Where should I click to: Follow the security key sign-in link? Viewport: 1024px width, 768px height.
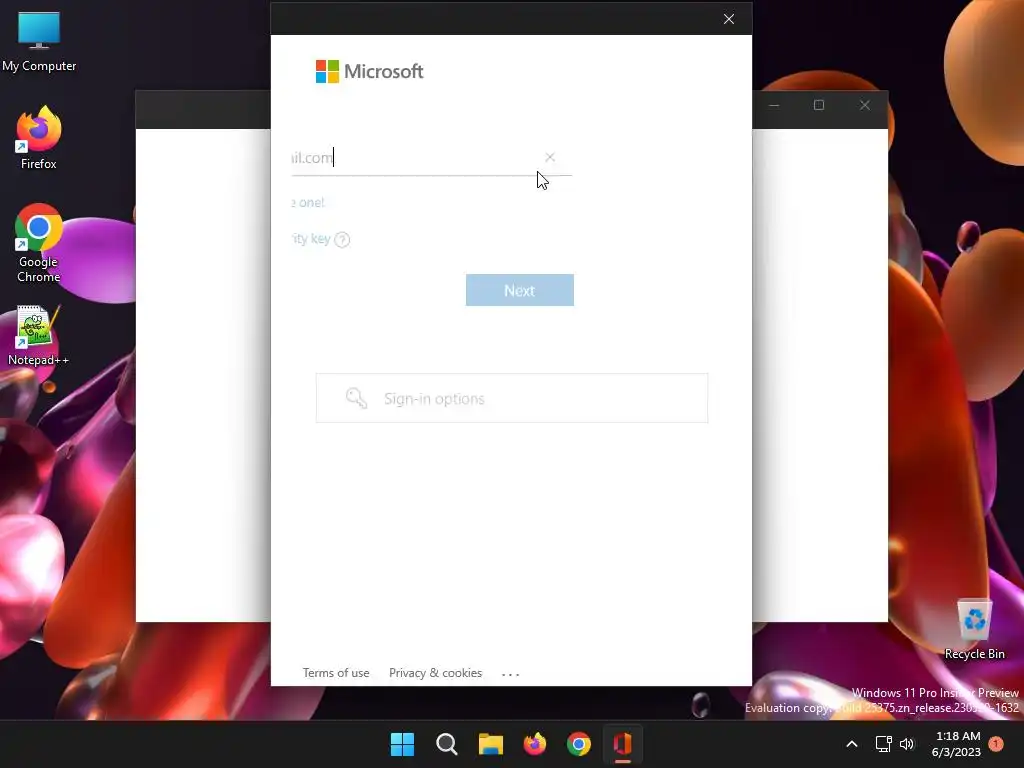coord(311,239)
